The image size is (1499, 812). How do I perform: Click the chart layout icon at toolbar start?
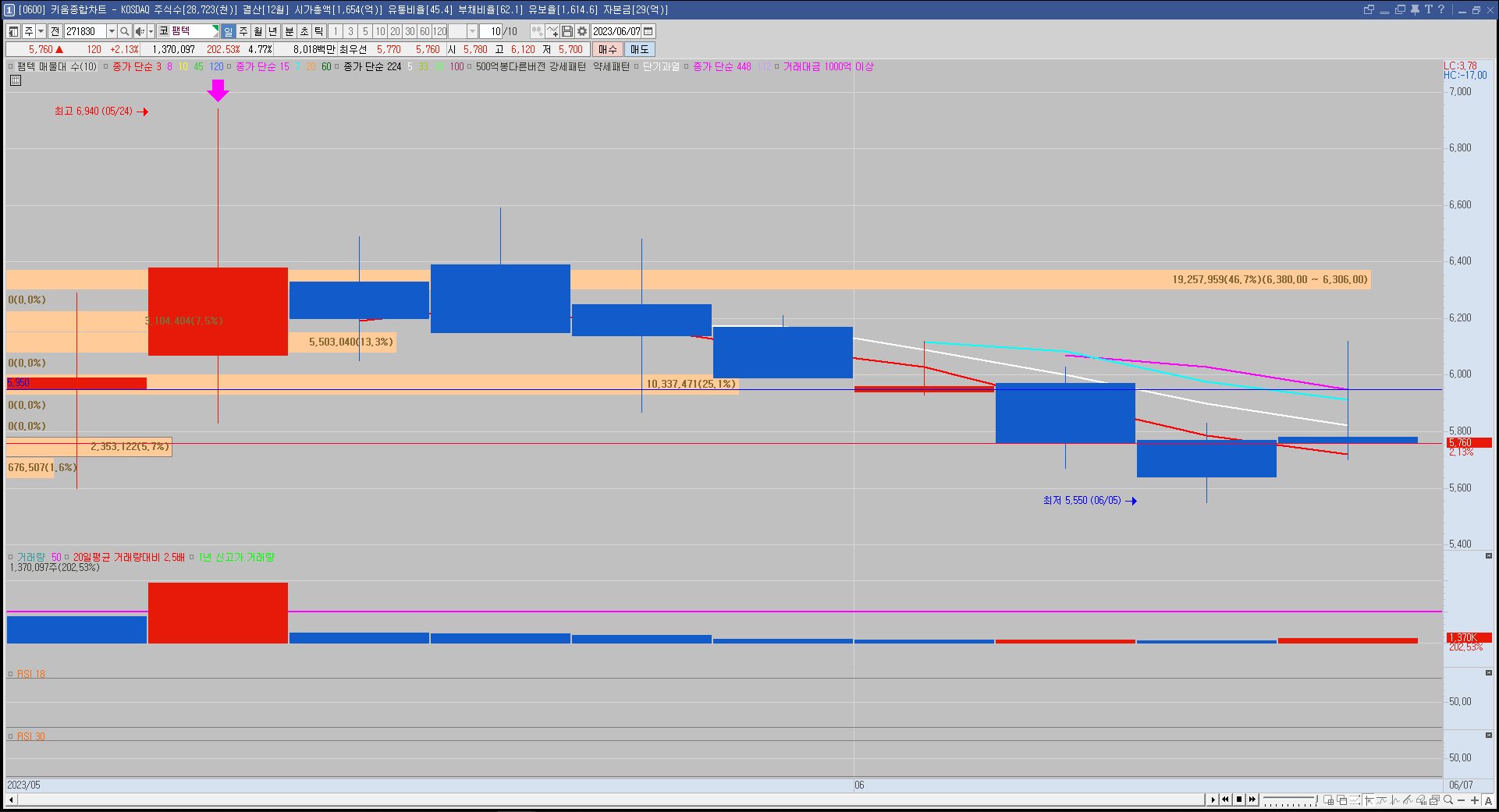pos(13,31)
